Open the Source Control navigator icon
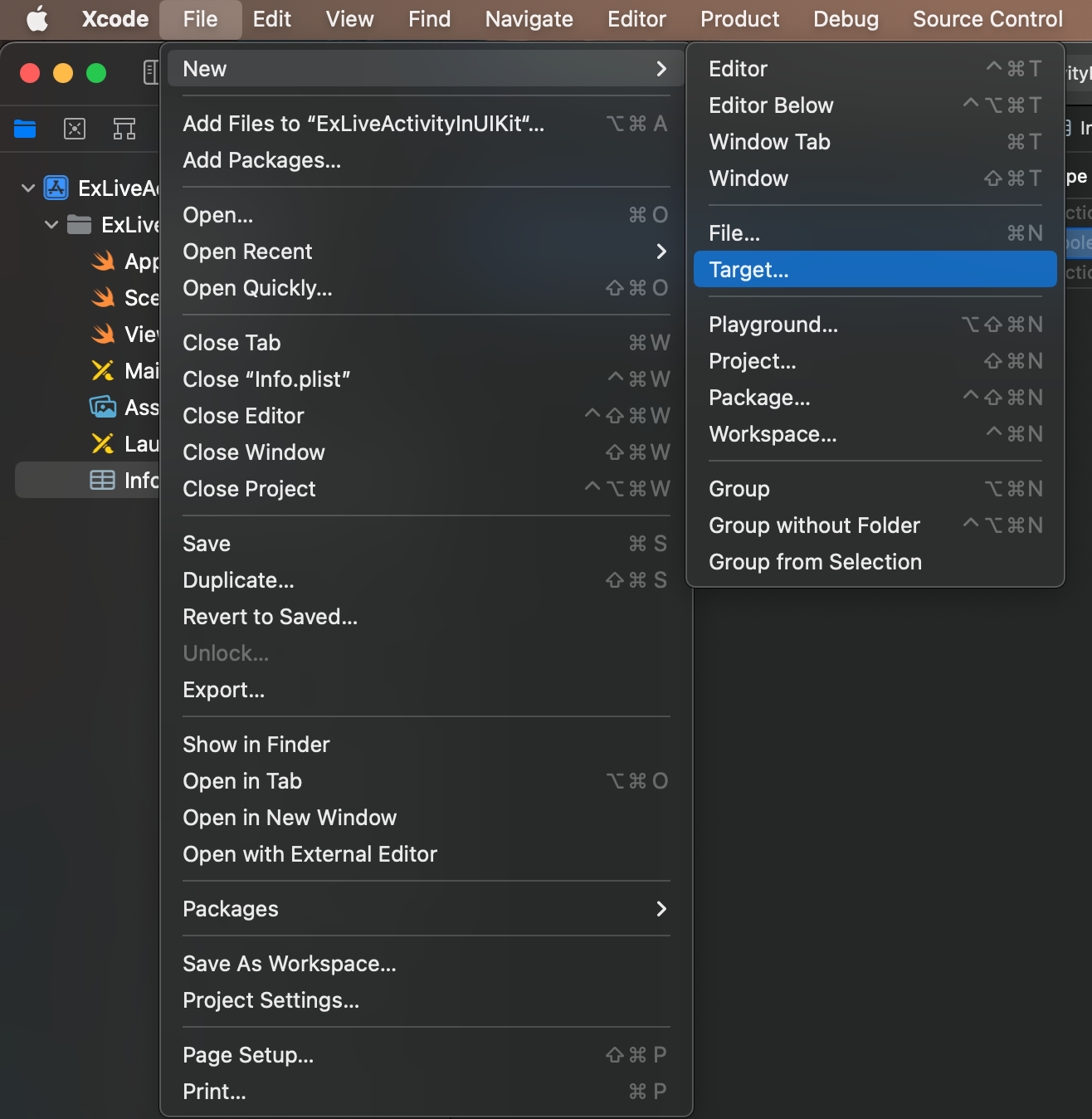 tap(75, 129)
